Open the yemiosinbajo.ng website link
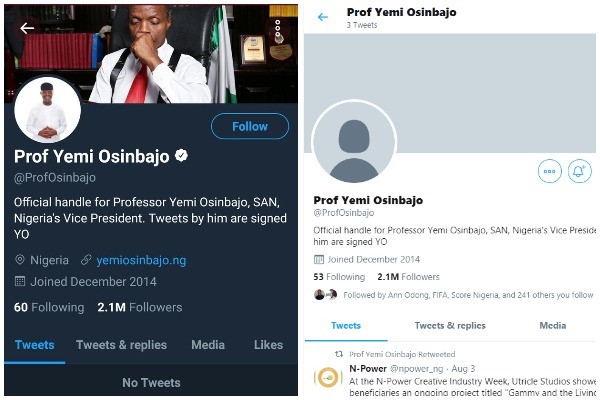 (141, 260)
